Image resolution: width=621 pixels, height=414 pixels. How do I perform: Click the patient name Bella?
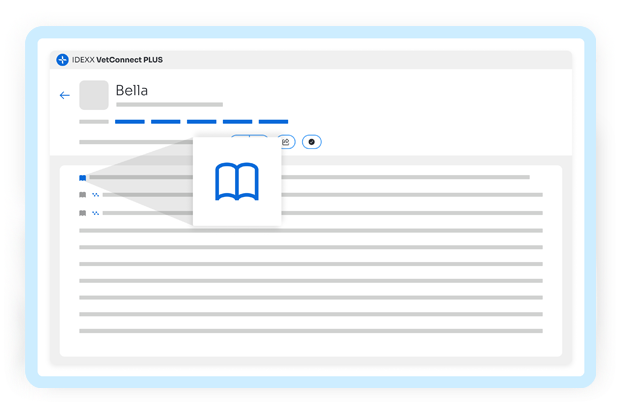point(132,90)
